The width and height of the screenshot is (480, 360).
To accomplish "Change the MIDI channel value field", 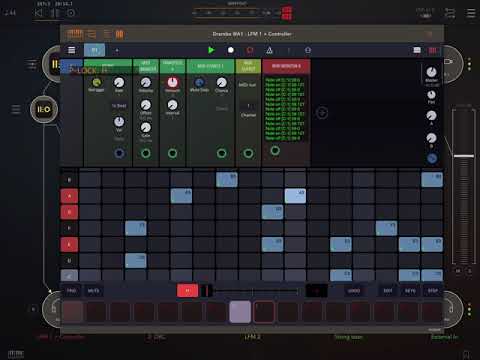I will click(248, 106).
